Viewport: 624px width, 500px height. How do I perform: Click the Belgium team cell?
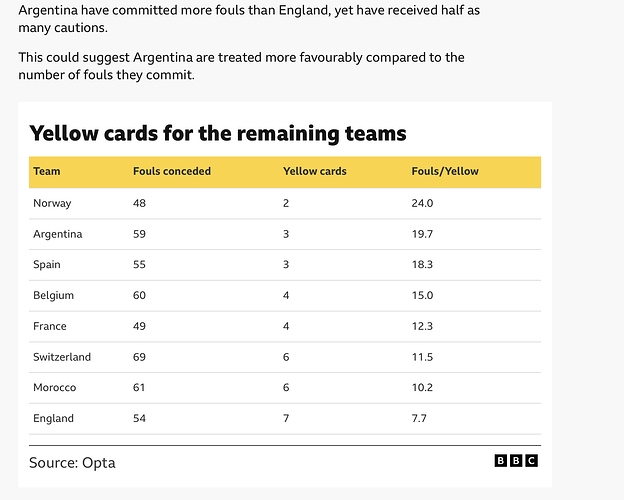tap(53, 295)
